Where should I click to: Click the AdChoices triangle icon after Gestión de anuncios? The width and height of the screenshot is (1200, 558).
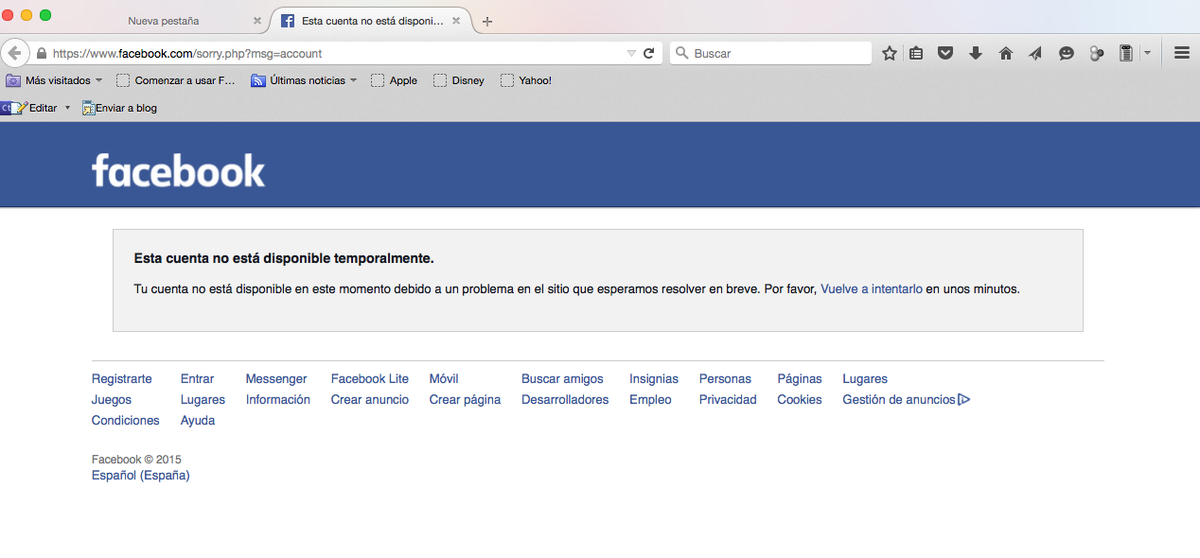[964, 399]
